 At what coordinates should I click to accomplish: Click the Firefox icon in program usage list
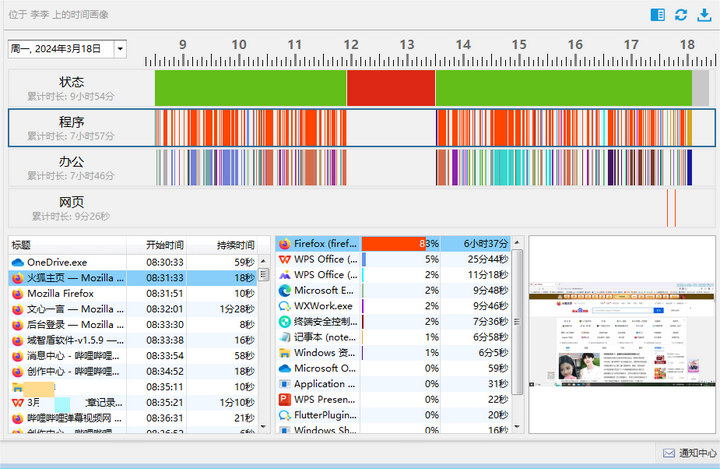[x=284, y=243]
